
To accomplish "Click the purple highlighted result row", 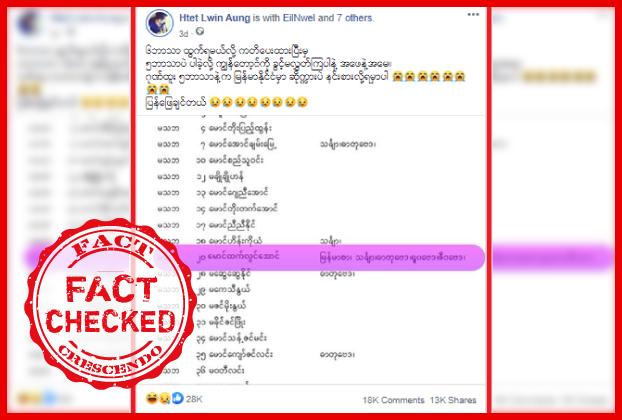I will (319, 257).
